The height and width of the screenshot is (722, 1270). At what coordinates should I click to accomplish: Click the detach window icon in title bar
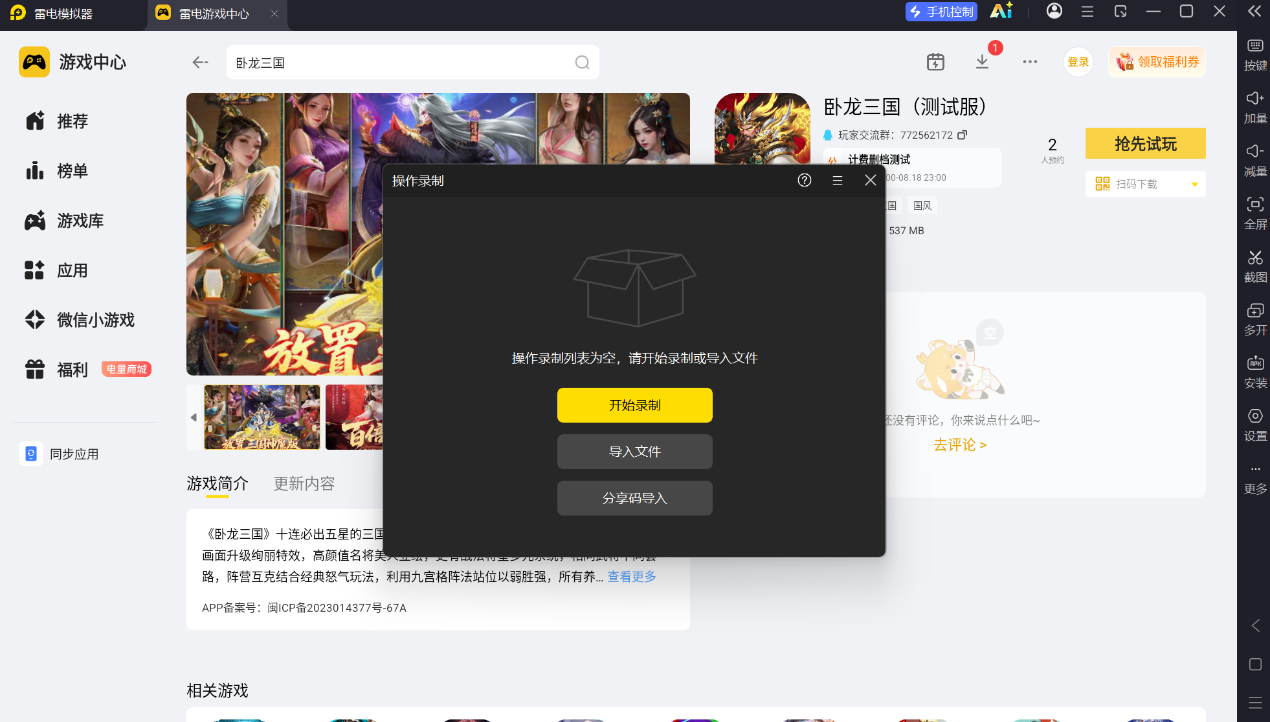coord(1120,12)
